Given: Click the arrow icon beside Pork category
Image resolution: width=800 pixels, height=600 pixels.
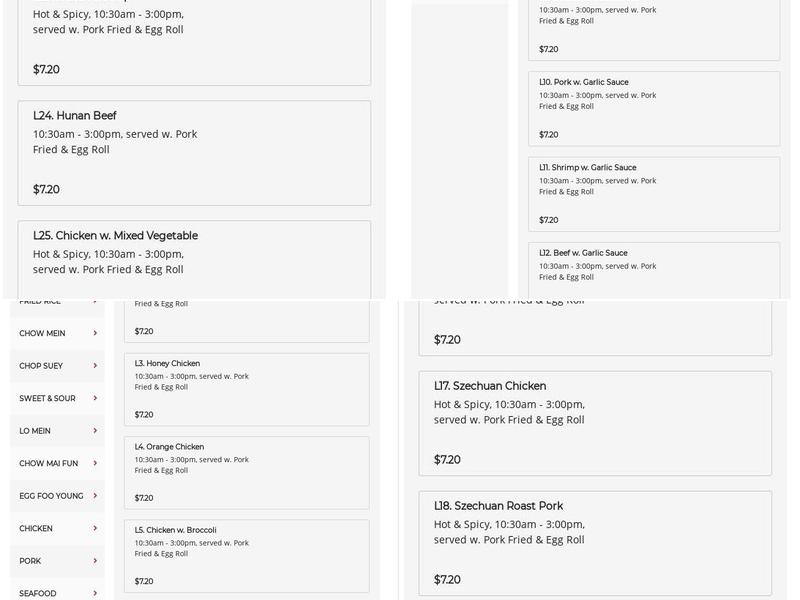Looking at the screenshot, I should click(x=95, y=561).
